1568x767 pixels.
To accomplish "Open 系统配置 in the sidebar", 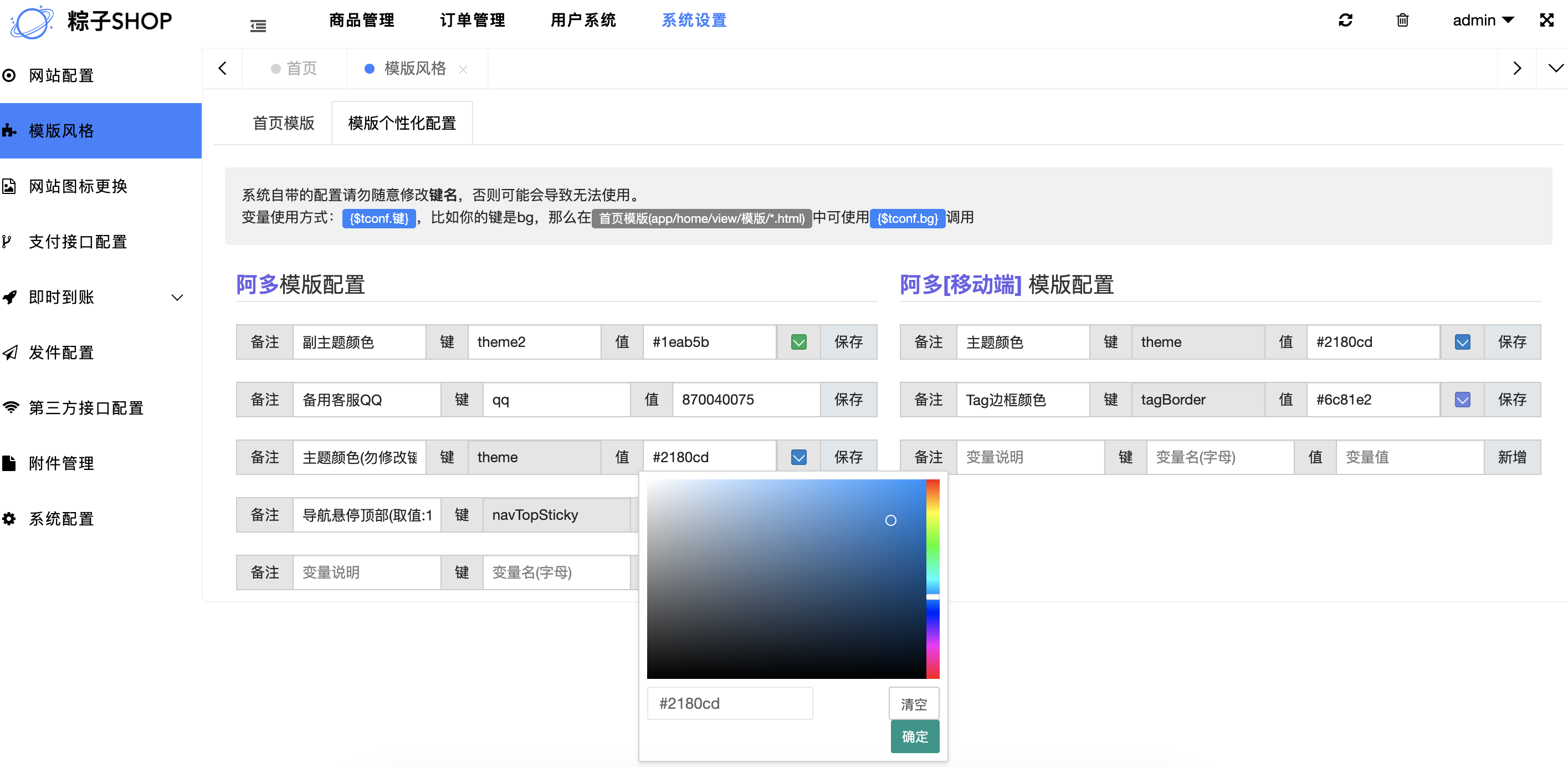I will (x=100, y=519).
